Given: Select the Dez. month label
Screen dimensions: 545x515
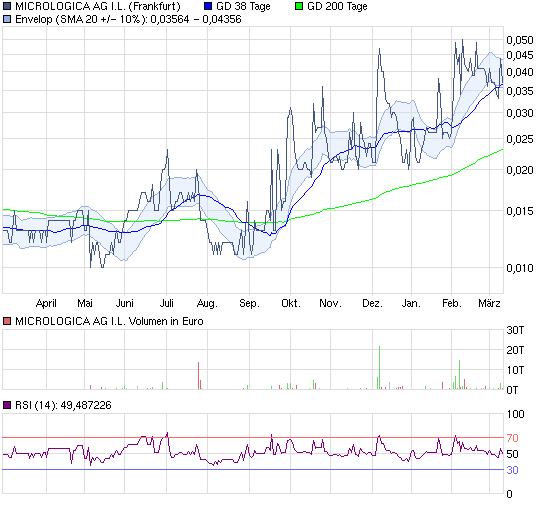Looking at the screenshot, I should click(372, 303).
